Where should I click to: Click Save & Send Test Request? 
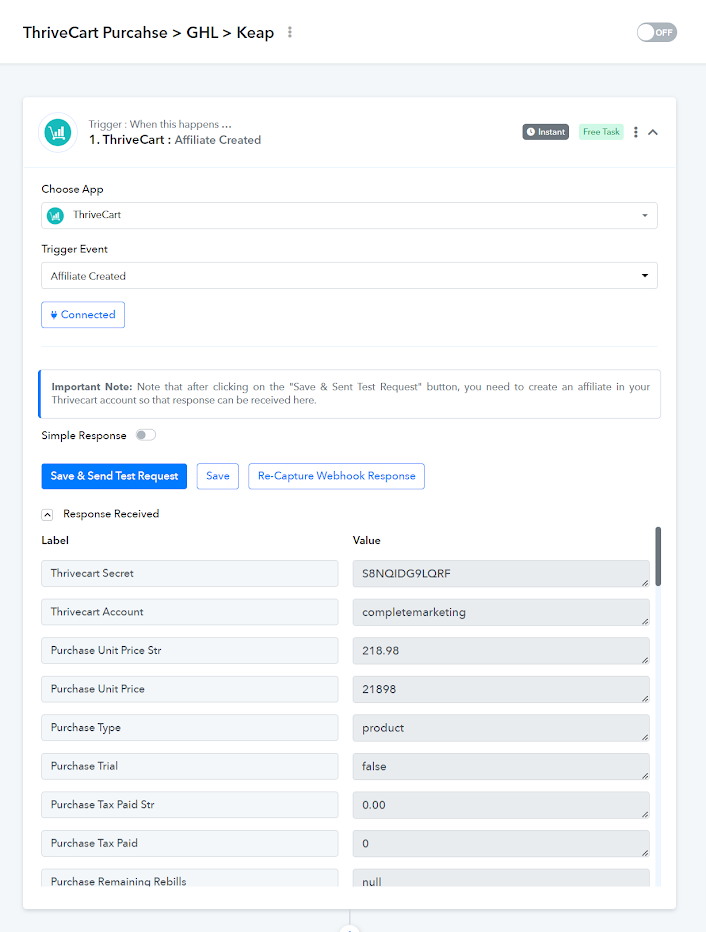[x=114, y=476]
